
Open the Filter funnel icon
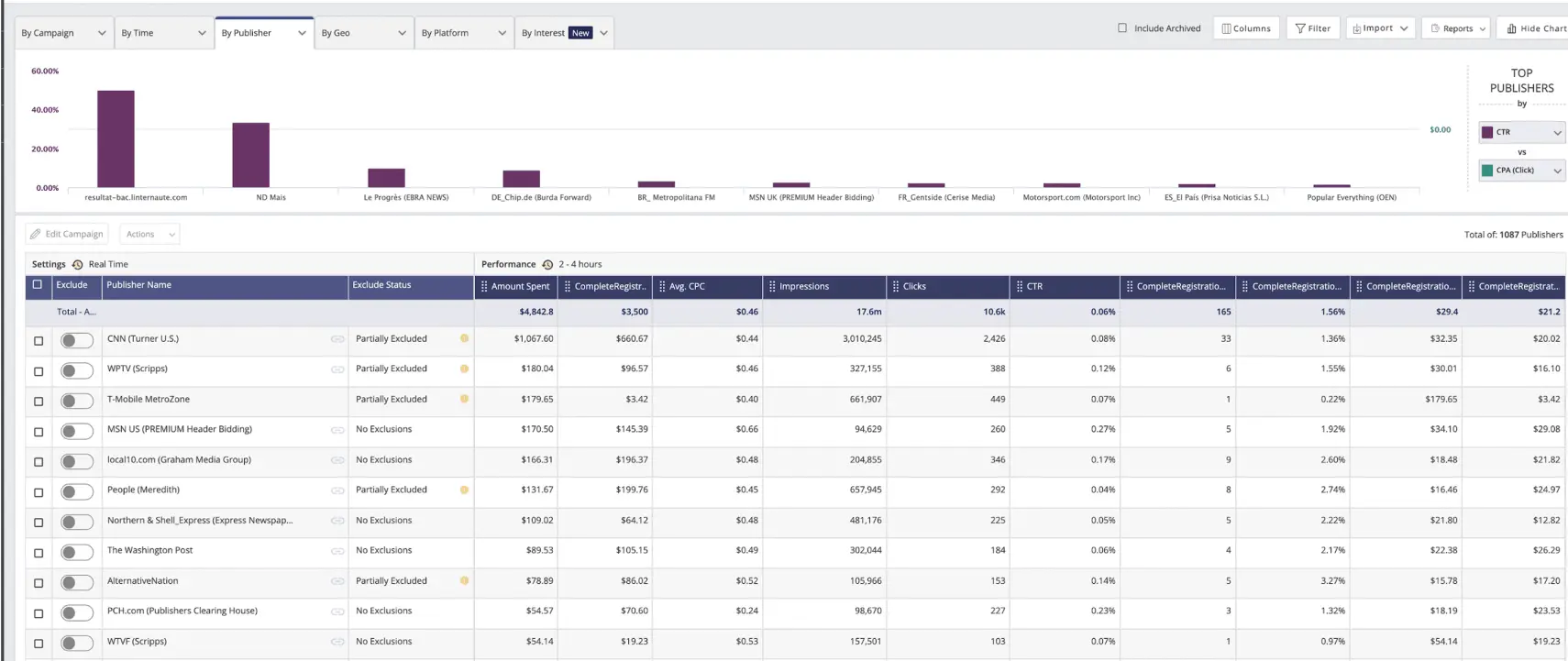tap(1300, 28)
